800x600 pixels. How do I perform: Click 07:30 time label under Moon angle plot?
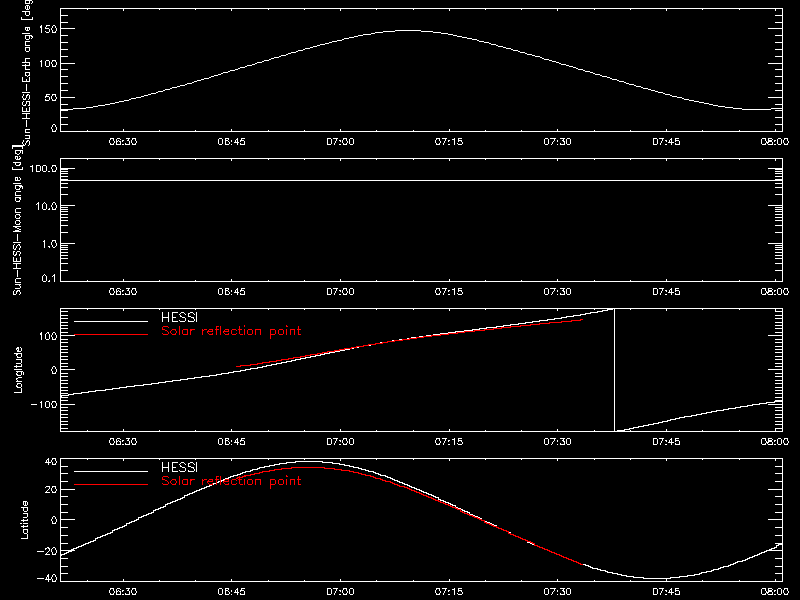click(x=557, y=292)
